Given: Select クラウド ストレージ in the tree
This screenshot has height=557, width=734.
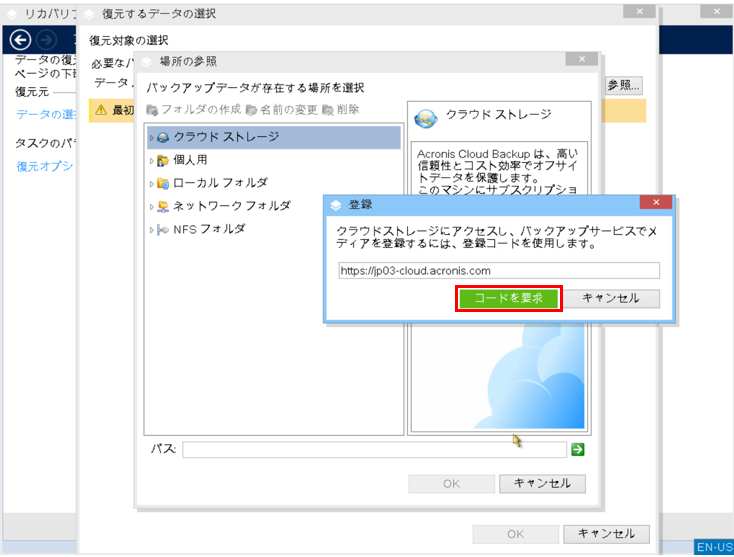Looking at the screenshot, I should tap(226, 137).
